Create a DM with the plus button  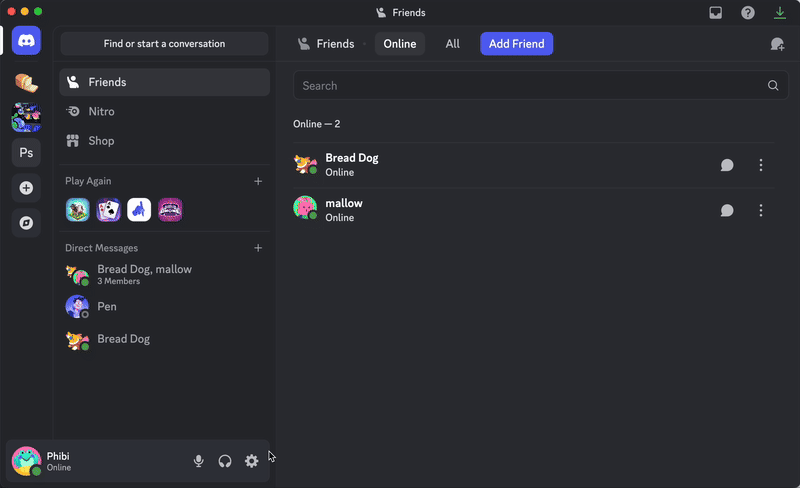point(258,248)
